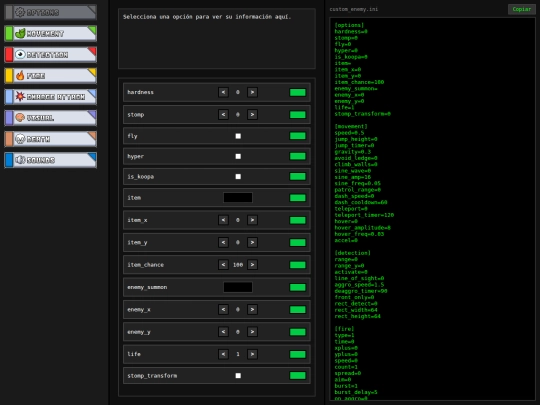This screenshot has width=540, height=405.
Task: Click the stomp option label
Action: 136,115
